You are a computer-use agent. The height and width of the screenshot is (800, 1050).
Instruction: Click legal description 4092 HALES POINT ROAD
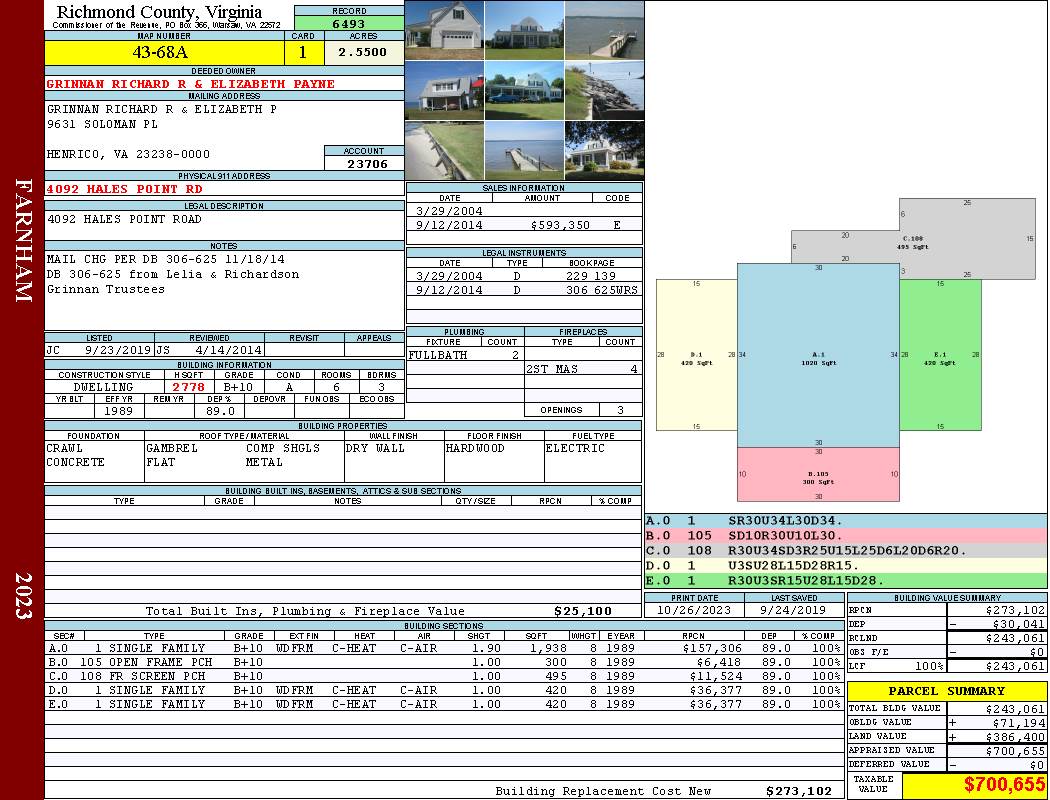[x=124, y=219]
